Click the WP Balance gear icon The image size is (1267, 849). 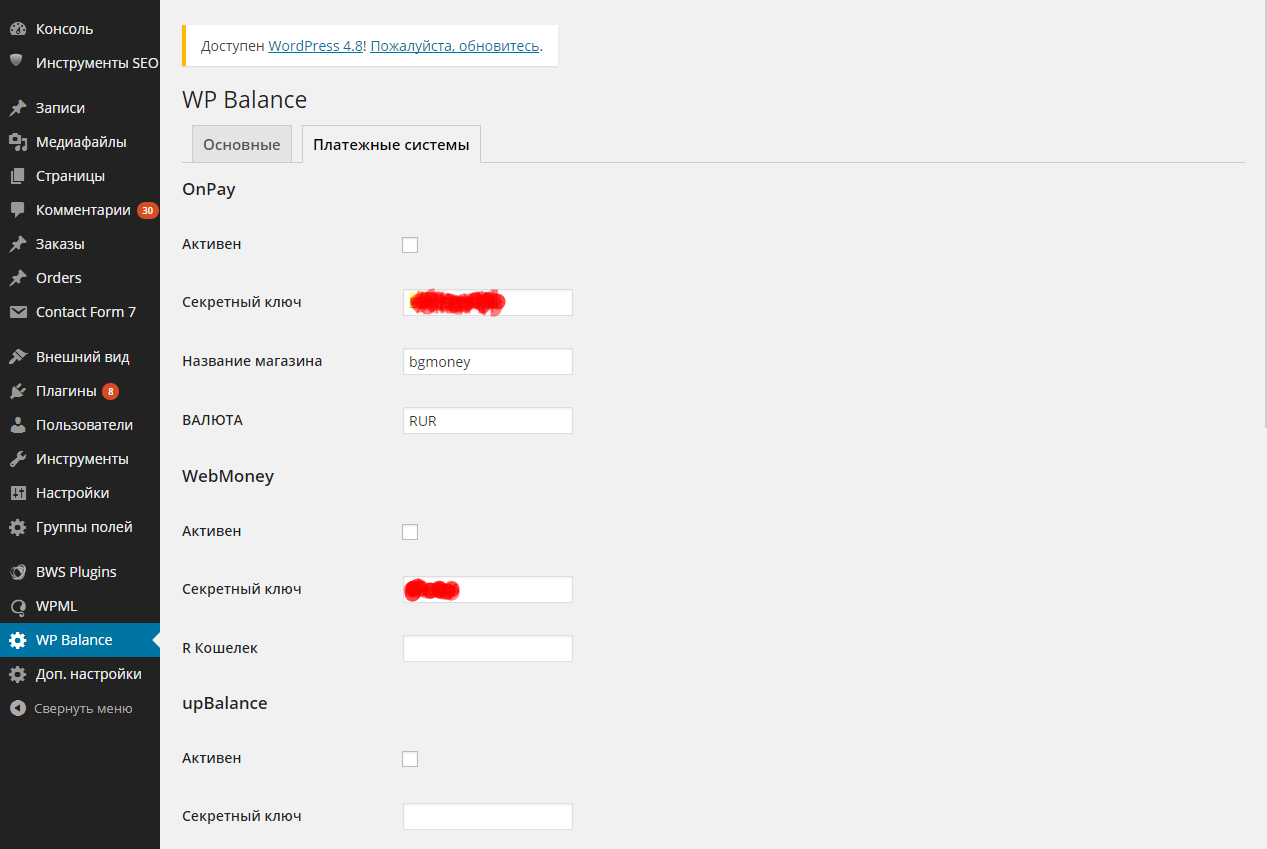click(17, 640)
